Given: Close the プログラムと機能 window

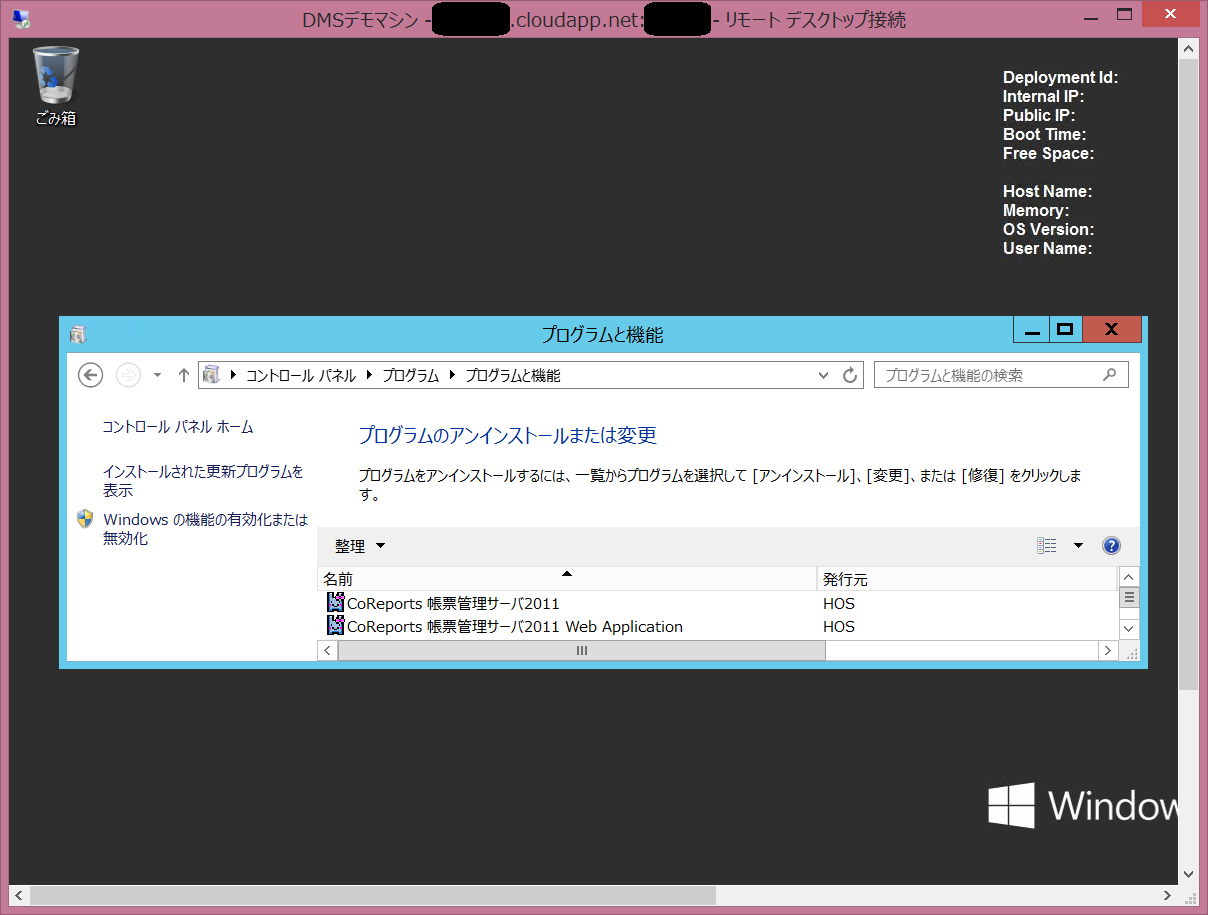Looking at the screenshot, I should click(x=1112, y=330).
